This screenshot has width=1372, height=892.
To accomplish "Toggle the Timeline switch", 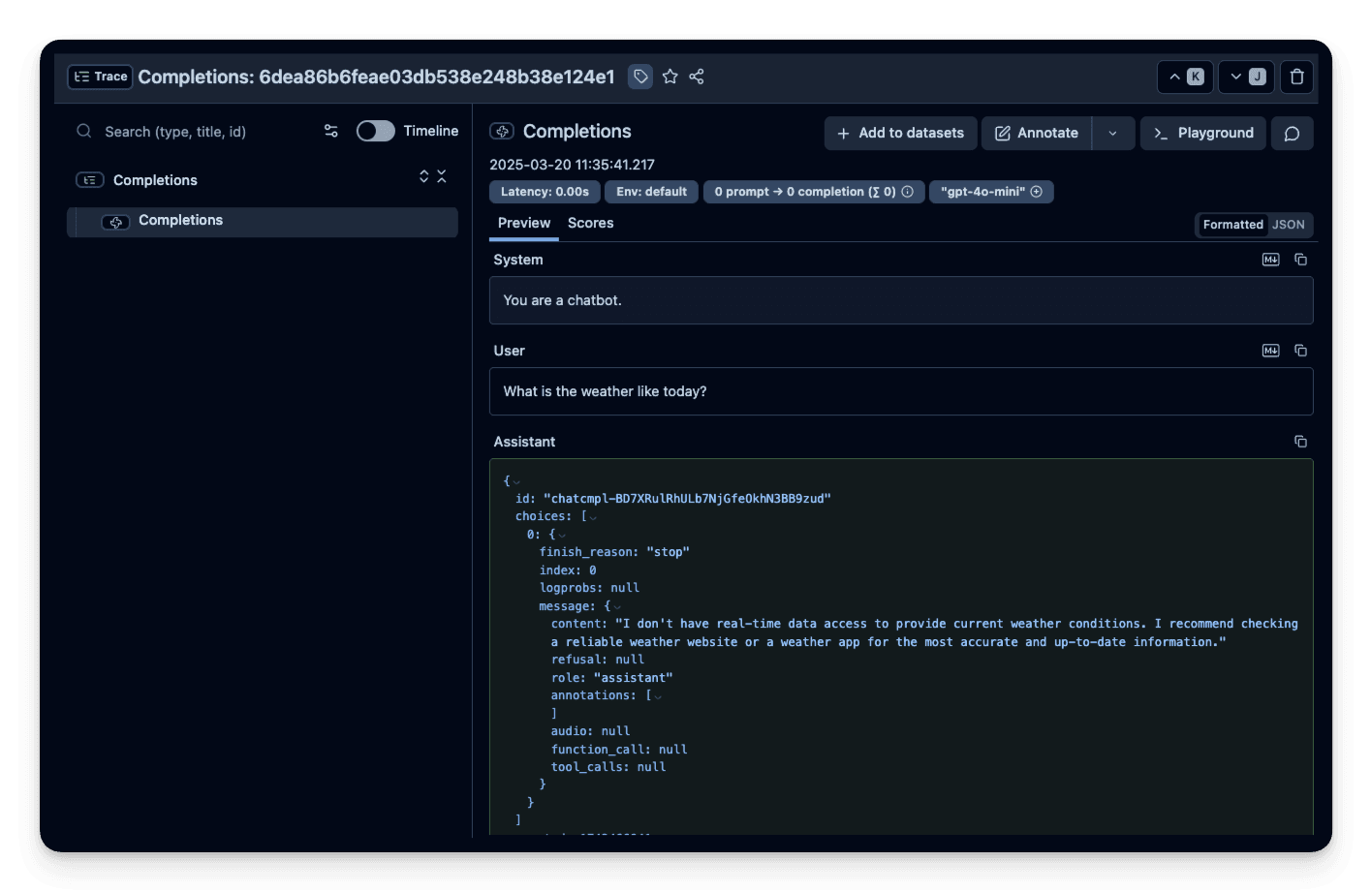I will pos(376,130).
